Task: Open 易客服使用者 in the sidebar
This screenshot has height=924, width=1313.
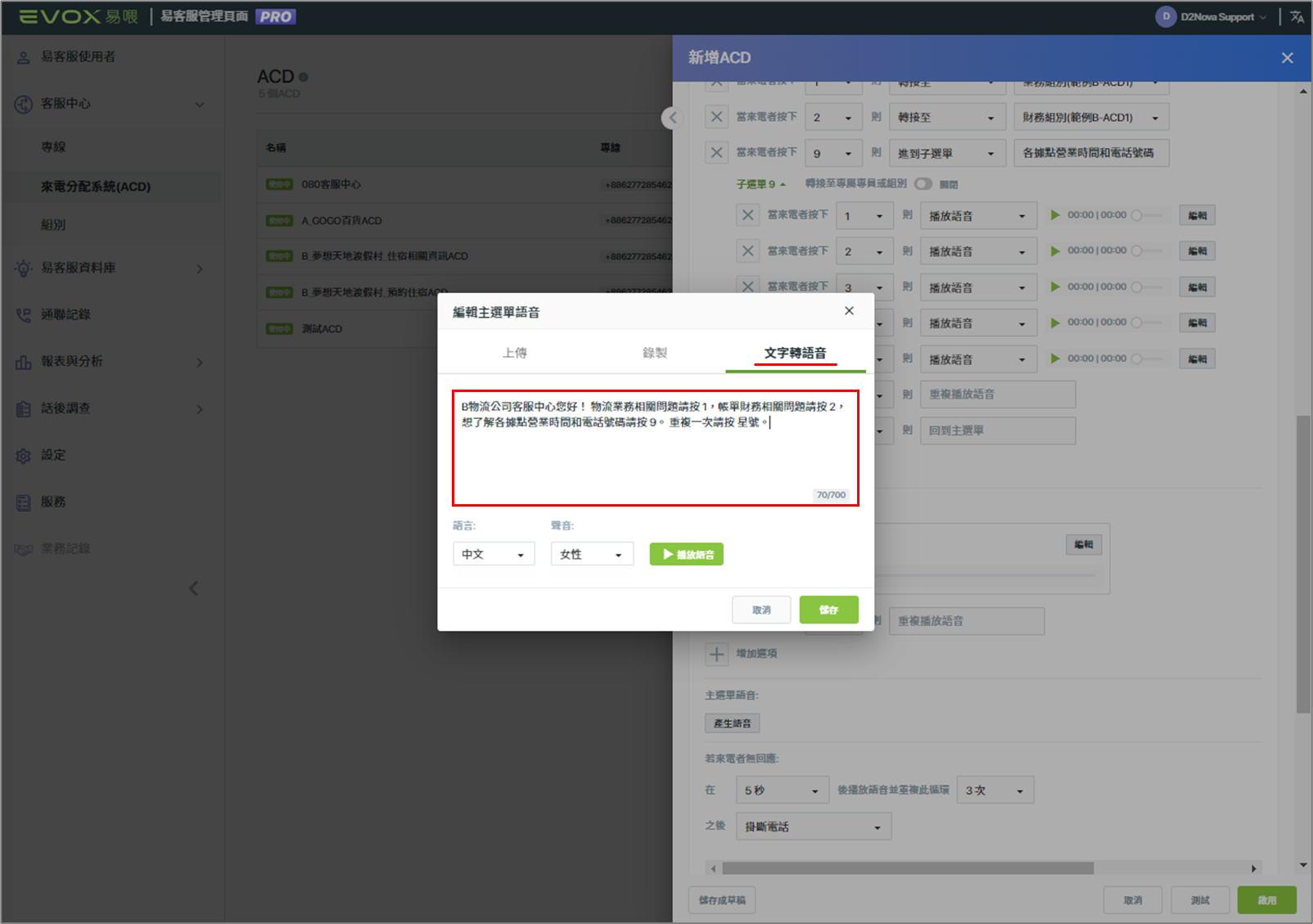Action: pyautogui.click(x=78, y=56)
